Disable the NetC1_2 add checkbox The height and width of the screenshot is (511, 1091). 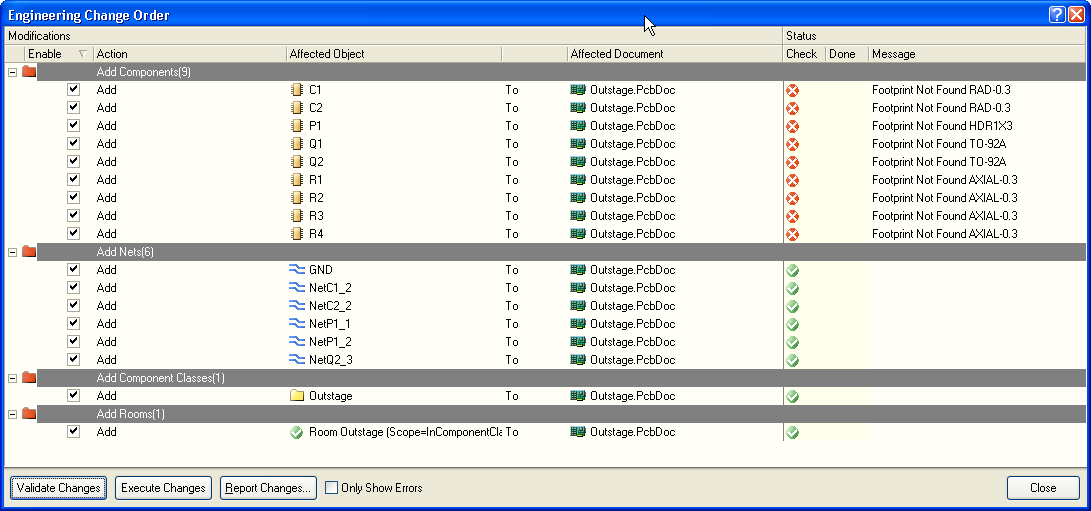coord(73,288)
